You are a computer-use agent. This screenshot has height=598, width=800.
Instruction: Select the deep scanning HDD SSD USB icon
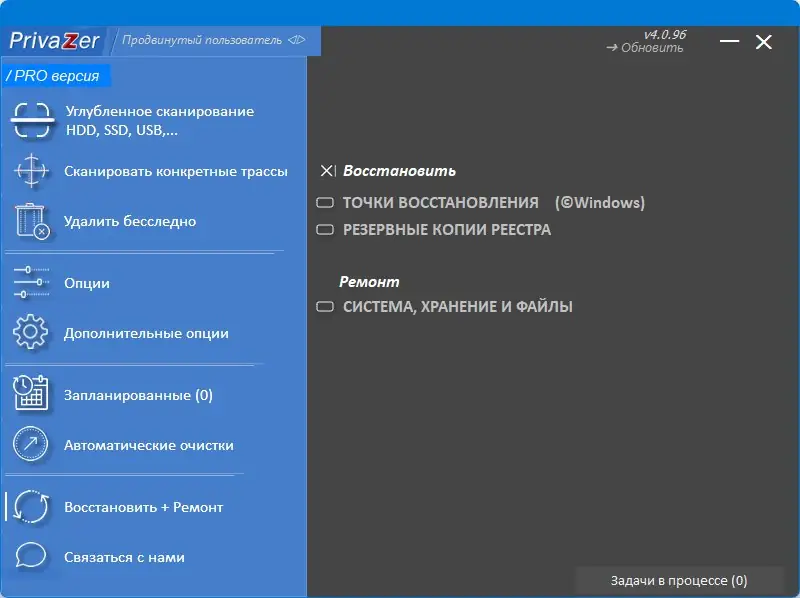32,118
